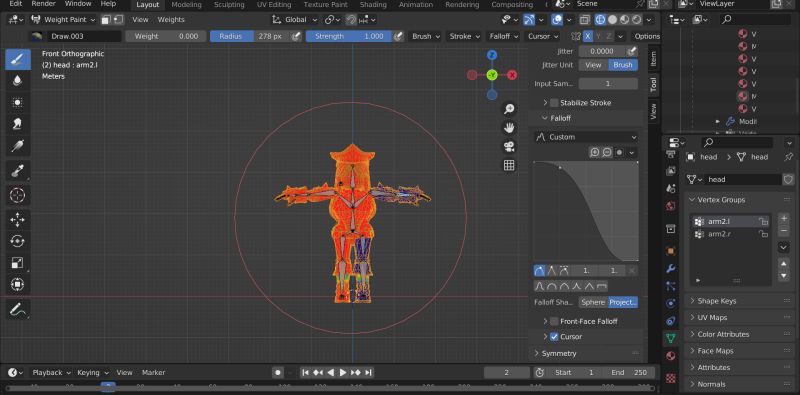
Task: Enable the Front-Face Falloff checkbox
Action: pyautogui.click(x=554, y=322)
